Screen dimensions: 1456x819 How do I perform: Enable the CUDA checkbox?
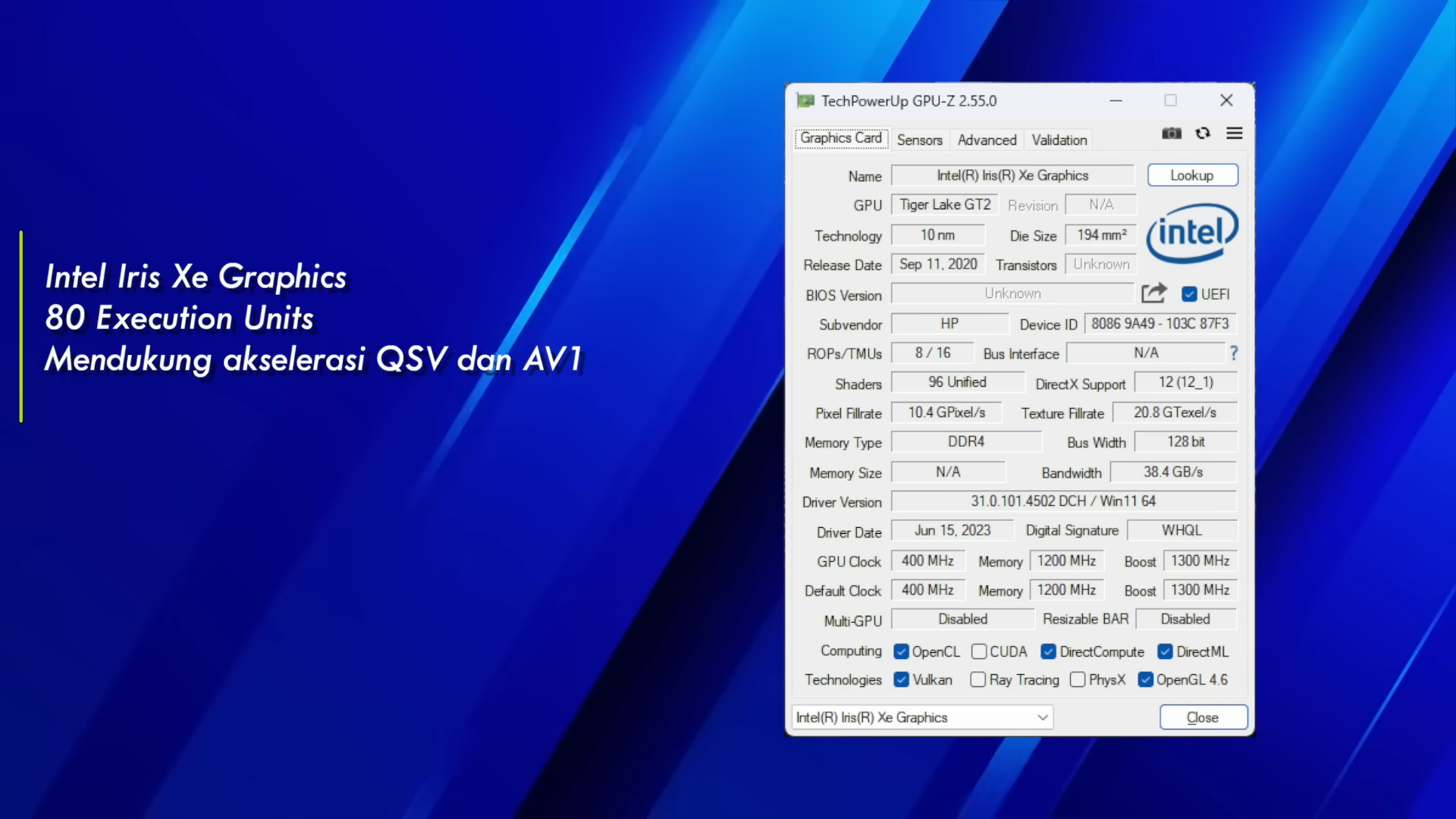click(x=979, y=651)
